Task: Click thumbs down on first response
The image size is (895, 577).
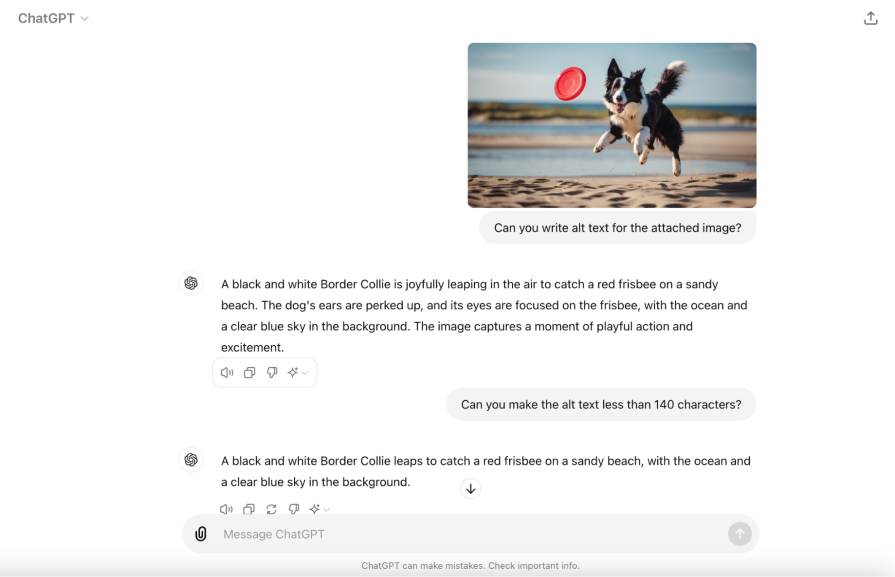Action: [x=272, y=373]
